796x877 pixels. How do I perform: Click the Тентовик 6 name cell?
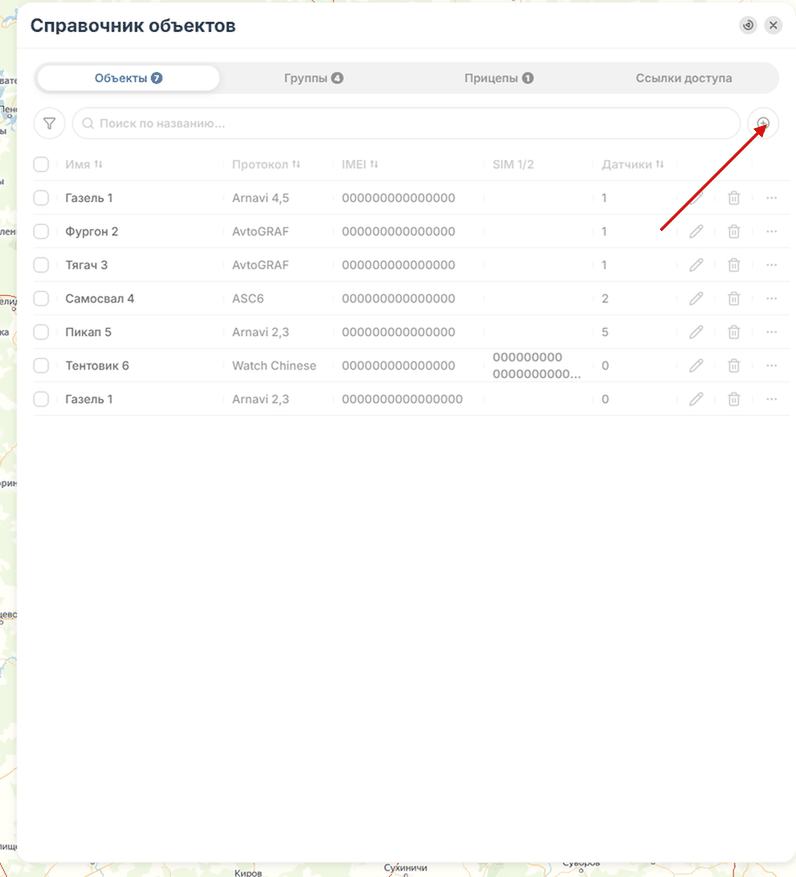97,365
